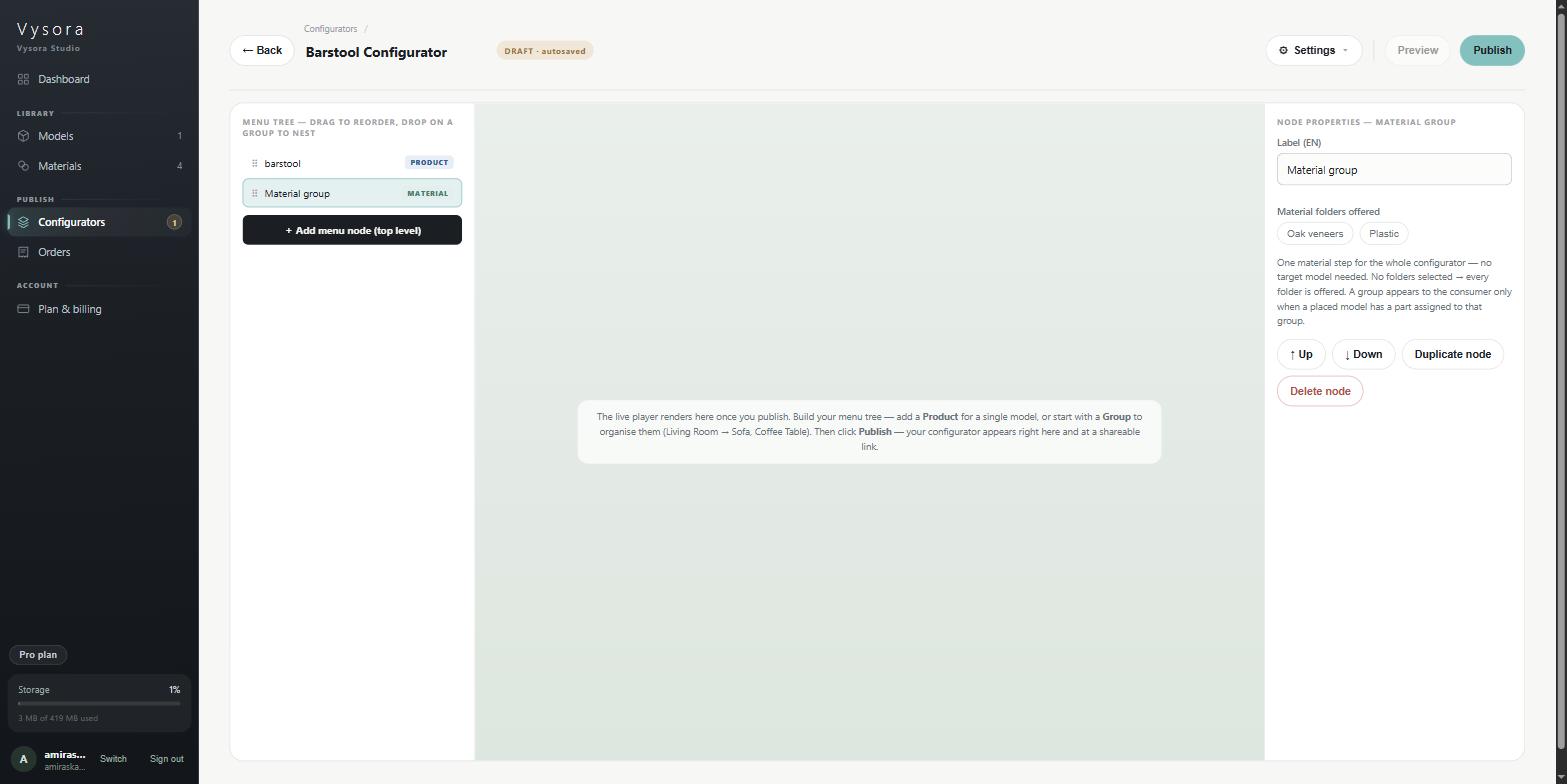Viewport: 1567px width, 784px height.
Task: Click the user avatar A
Action: [24, 759]
